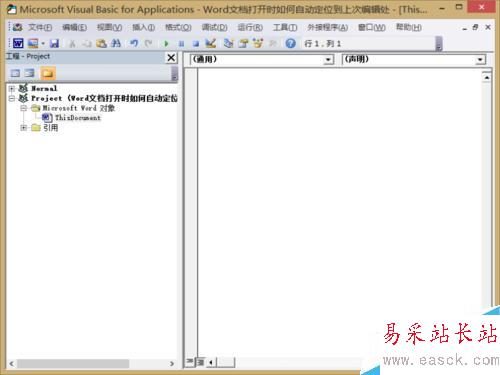The height and width of the screenshot is (375, 500).
Task: Expand the Normal project node
Action: pyautogui.click(x=12, y=88)
